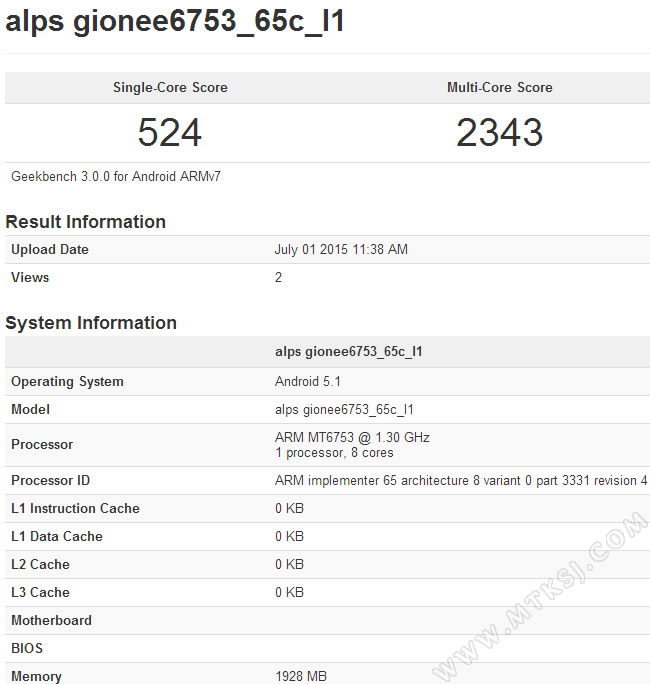This screenshot has width=650, height=684.
Task: Click the single-core score value 524
Action: pos(170,132)
